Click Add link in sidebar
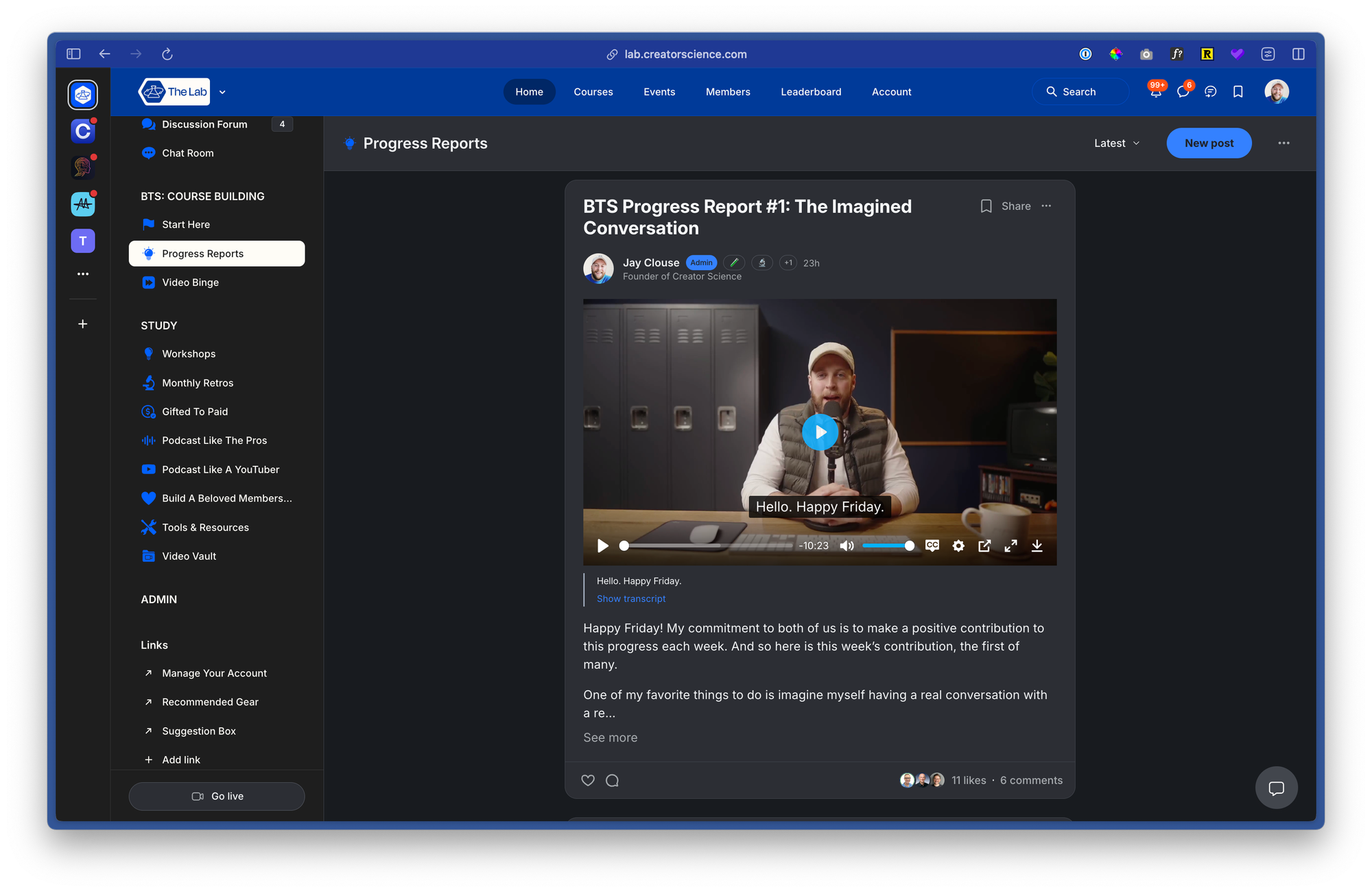Image resolution: width=1372 pixels, height=892 pixels. click(217, 760)
